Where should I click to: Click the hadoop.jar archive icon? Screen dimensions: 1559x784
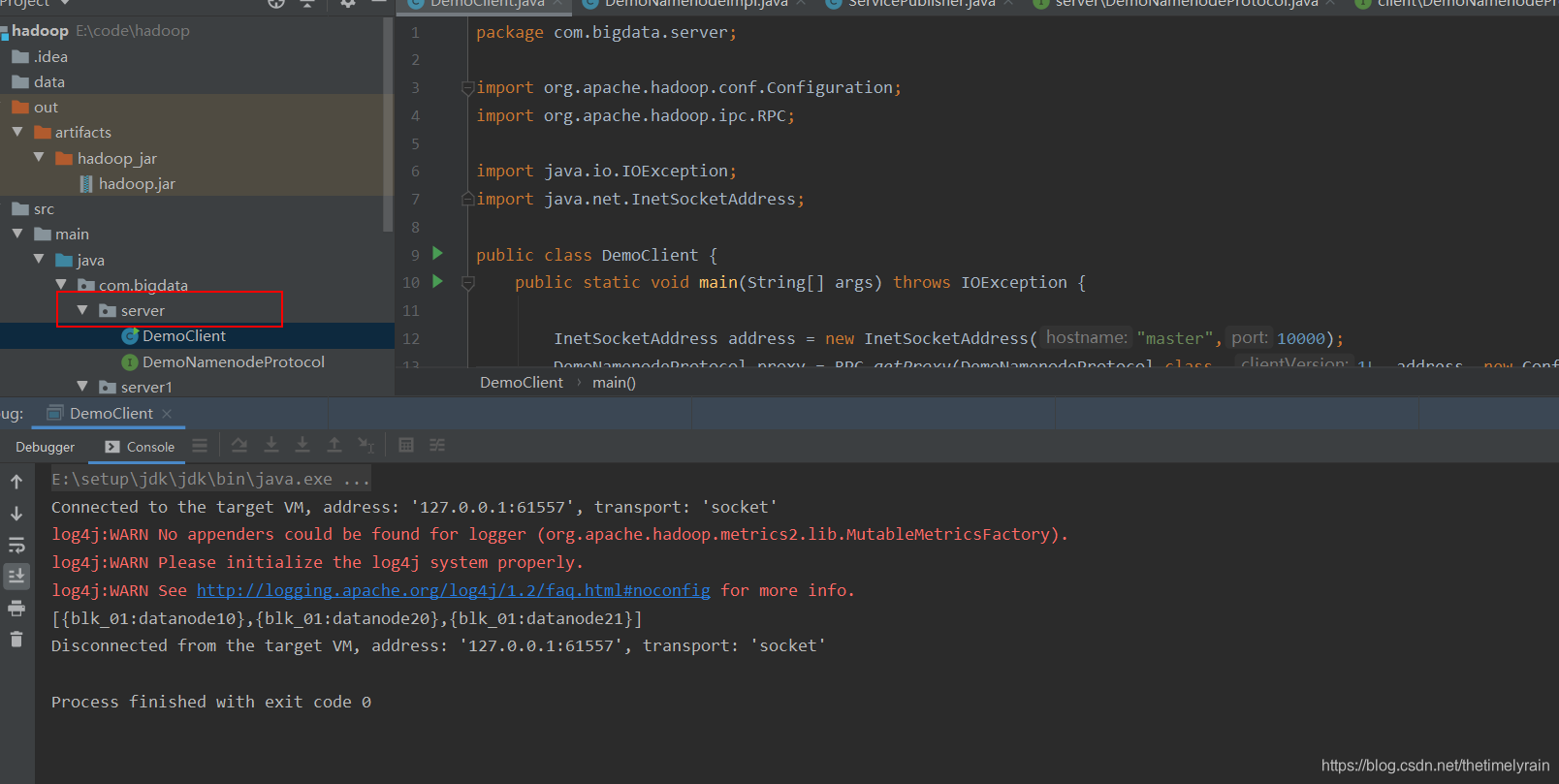coord(86,184)
